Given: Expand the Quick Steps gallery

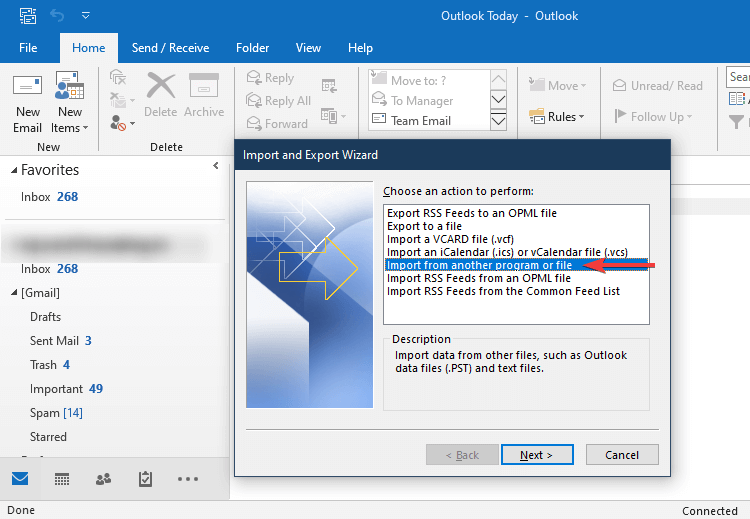Looking at the screenshot, I should tap(498, 121).
